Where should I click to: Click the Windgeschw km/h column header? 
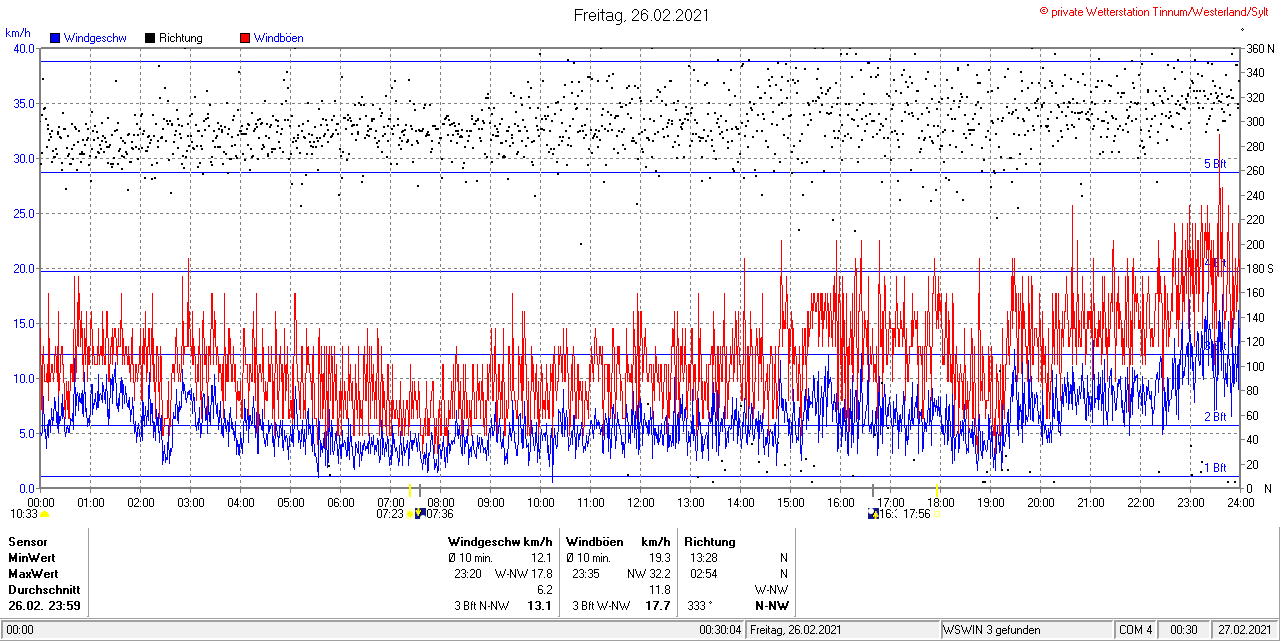pyautogui.click(x=500, y=542)
